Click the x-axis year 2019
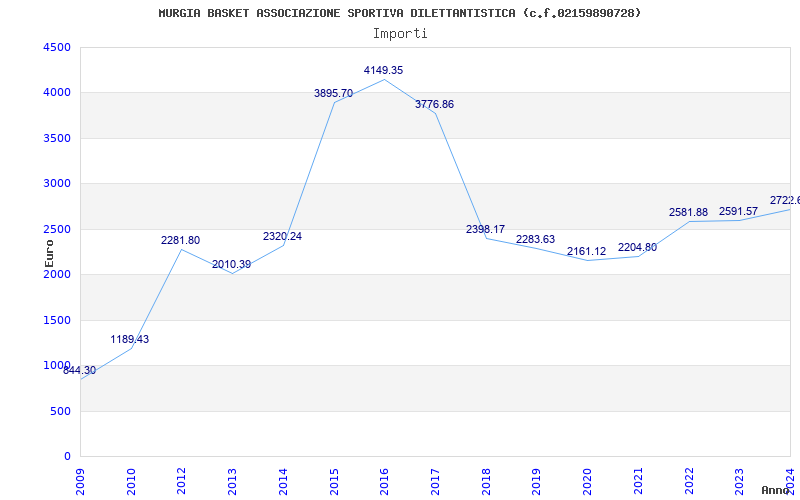The image size is (800, 500). coord(537,482)
